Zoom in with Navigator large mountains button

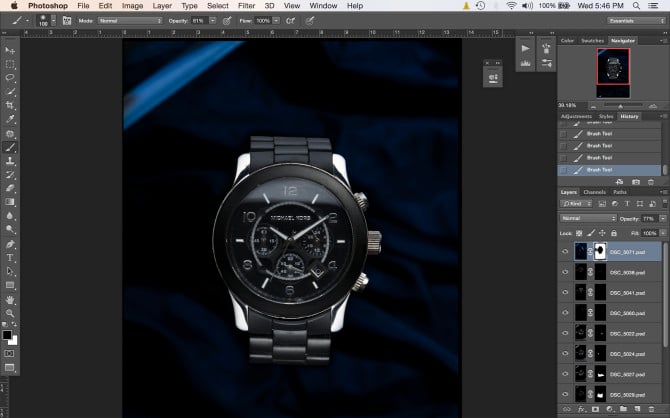[x=653, y=106]
